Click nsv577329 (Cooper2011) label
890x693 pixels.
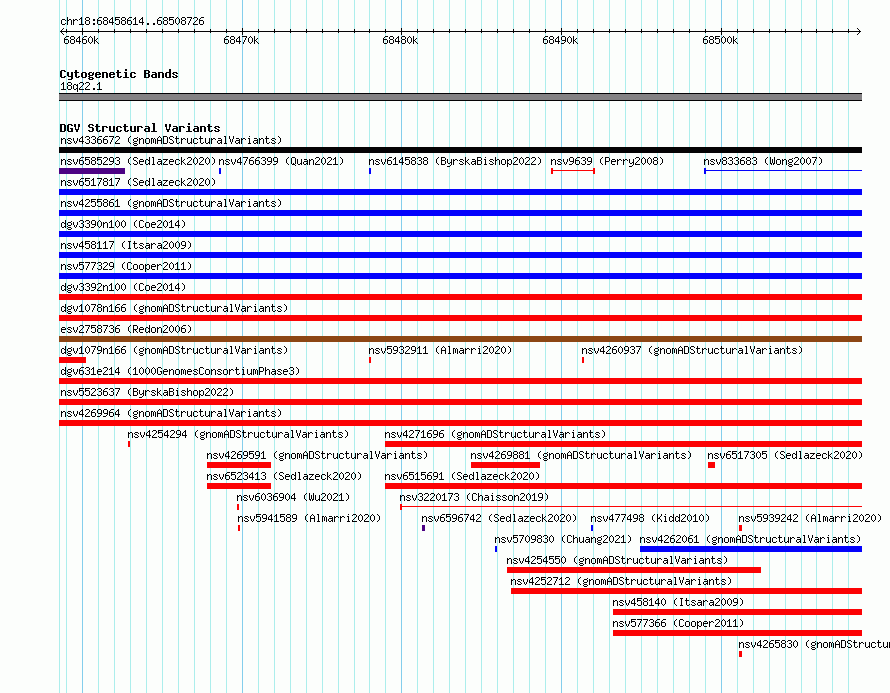pos(126,266)
